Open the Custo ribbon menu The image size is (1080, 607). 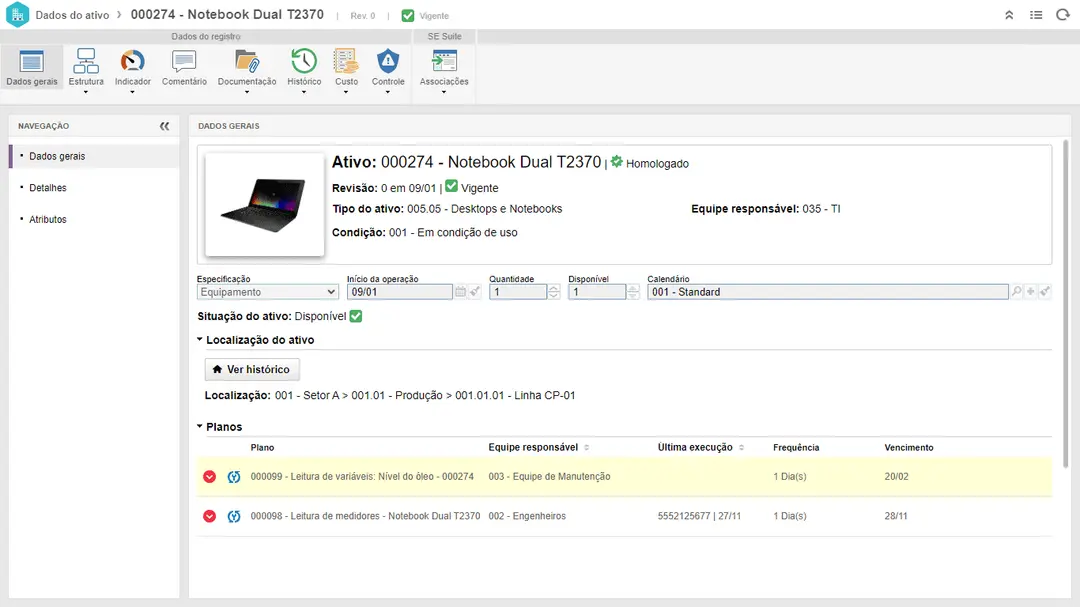[x=346, y=70]
